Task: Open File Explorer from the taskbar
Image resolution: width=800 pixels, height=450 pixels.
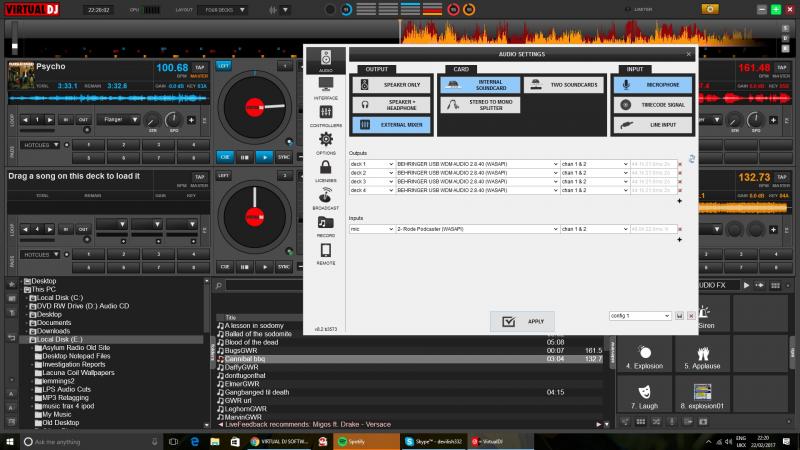Action: [215, 442]
